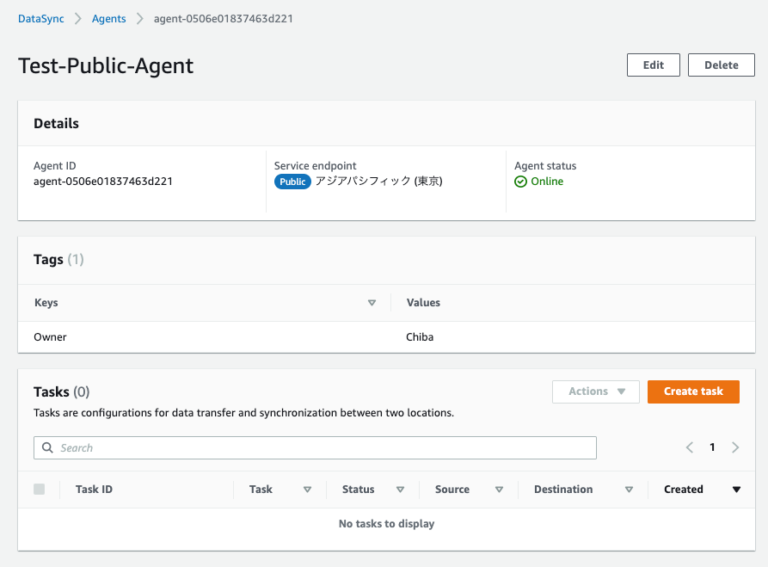The image size is (768, 567).
Task: Go to the Agents breadcrumb link
Action: 109,19
